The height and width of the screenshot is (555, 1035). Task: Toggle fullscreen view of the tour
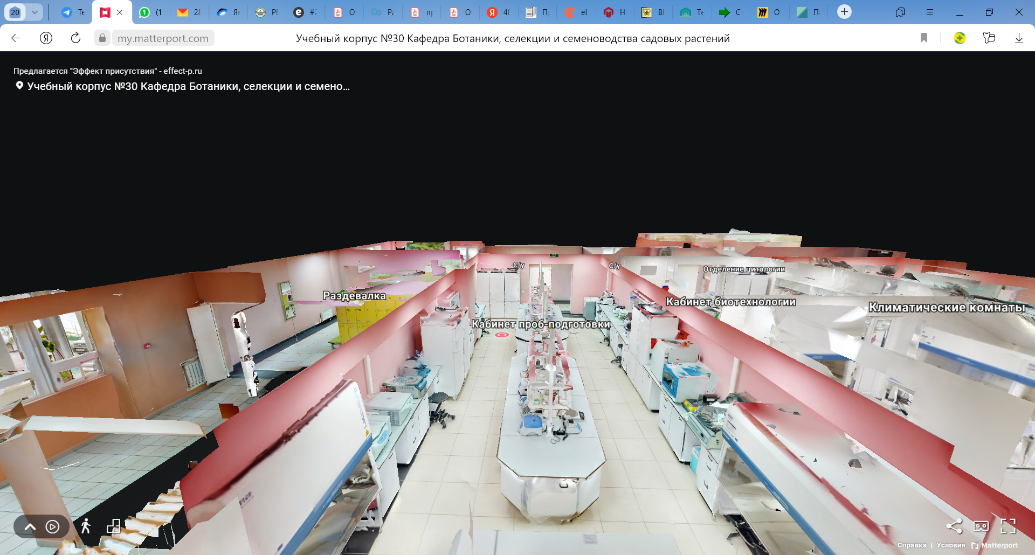tap(1008, 526)
